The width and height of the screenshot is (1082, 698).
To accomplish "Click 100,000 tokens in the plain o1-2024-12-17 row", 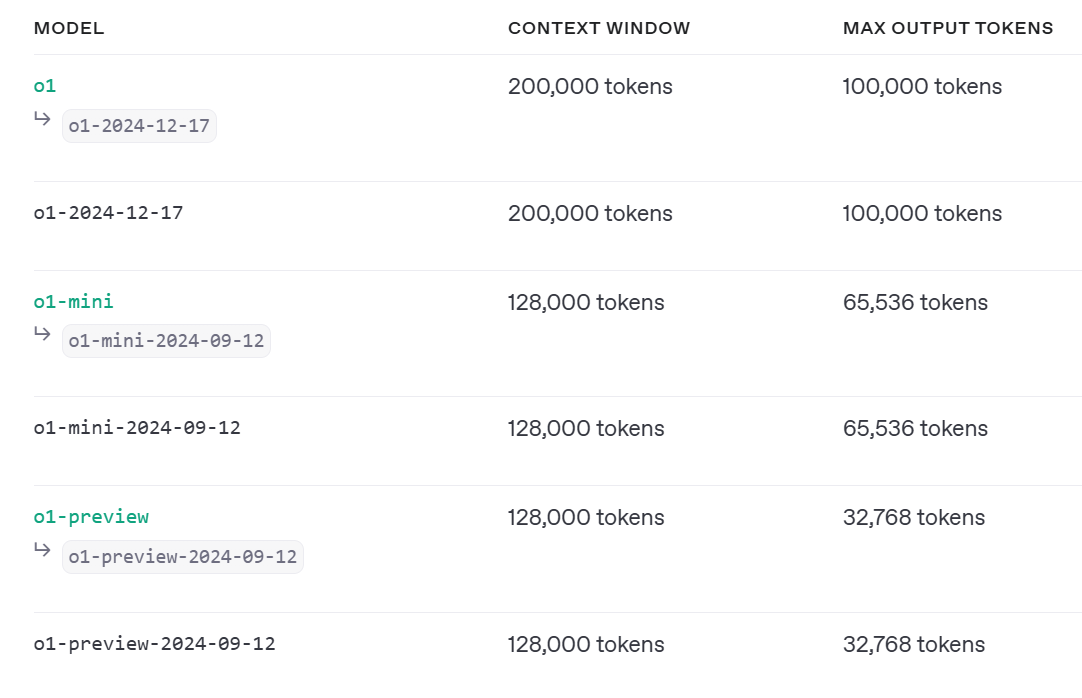I will [922, 214].
